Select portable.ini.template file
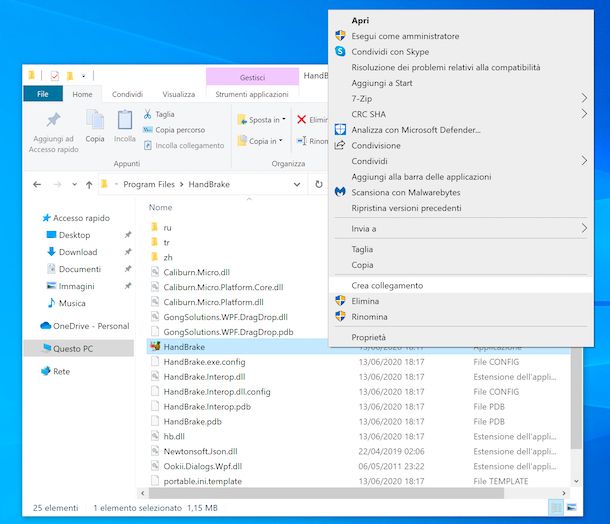The image size is (610, 524). click(196, 482)
